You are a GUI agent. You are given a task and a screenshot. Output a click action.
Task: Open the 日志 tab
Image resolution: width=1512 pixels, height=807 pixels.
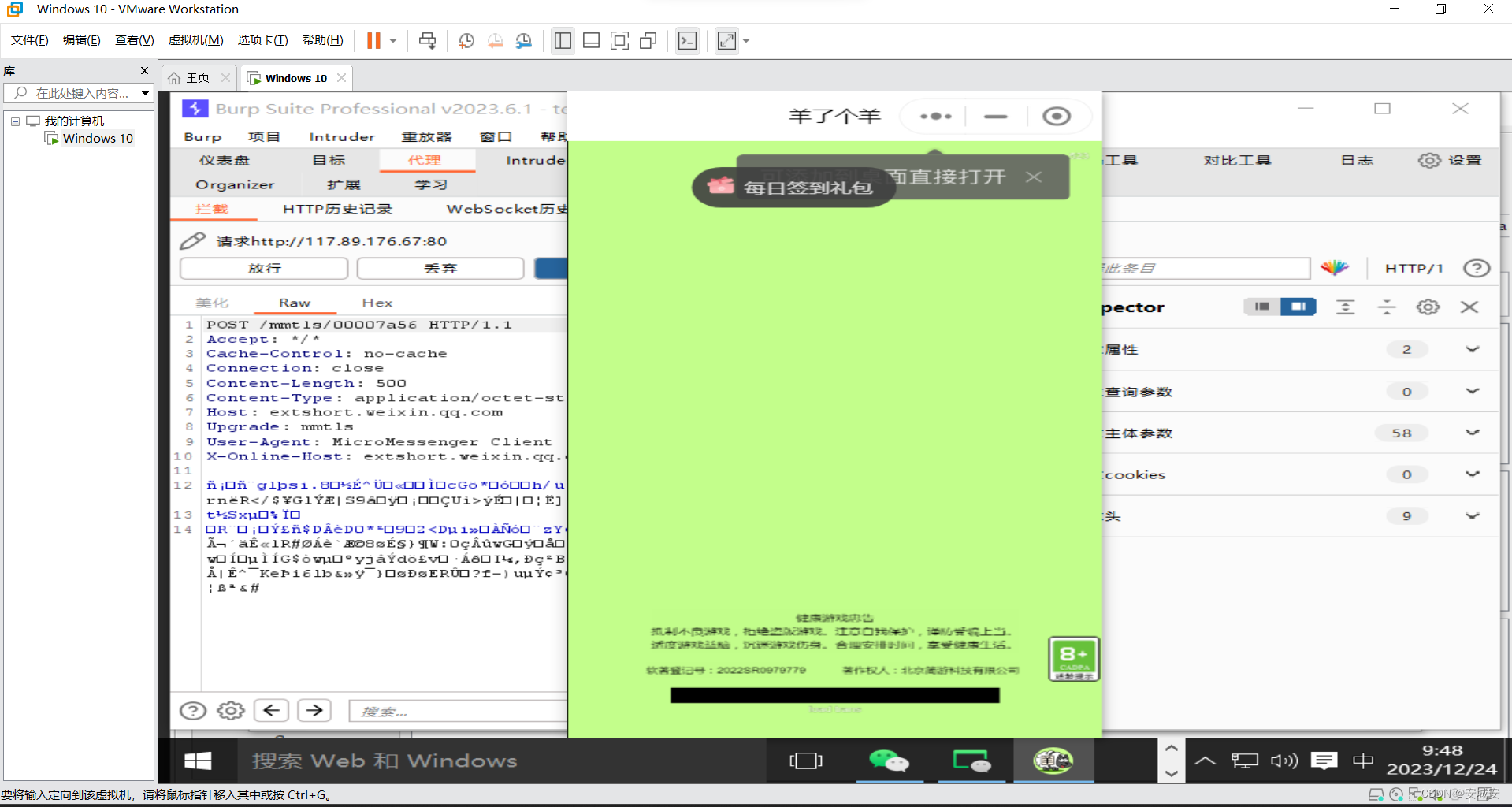tap(1357, 161)
